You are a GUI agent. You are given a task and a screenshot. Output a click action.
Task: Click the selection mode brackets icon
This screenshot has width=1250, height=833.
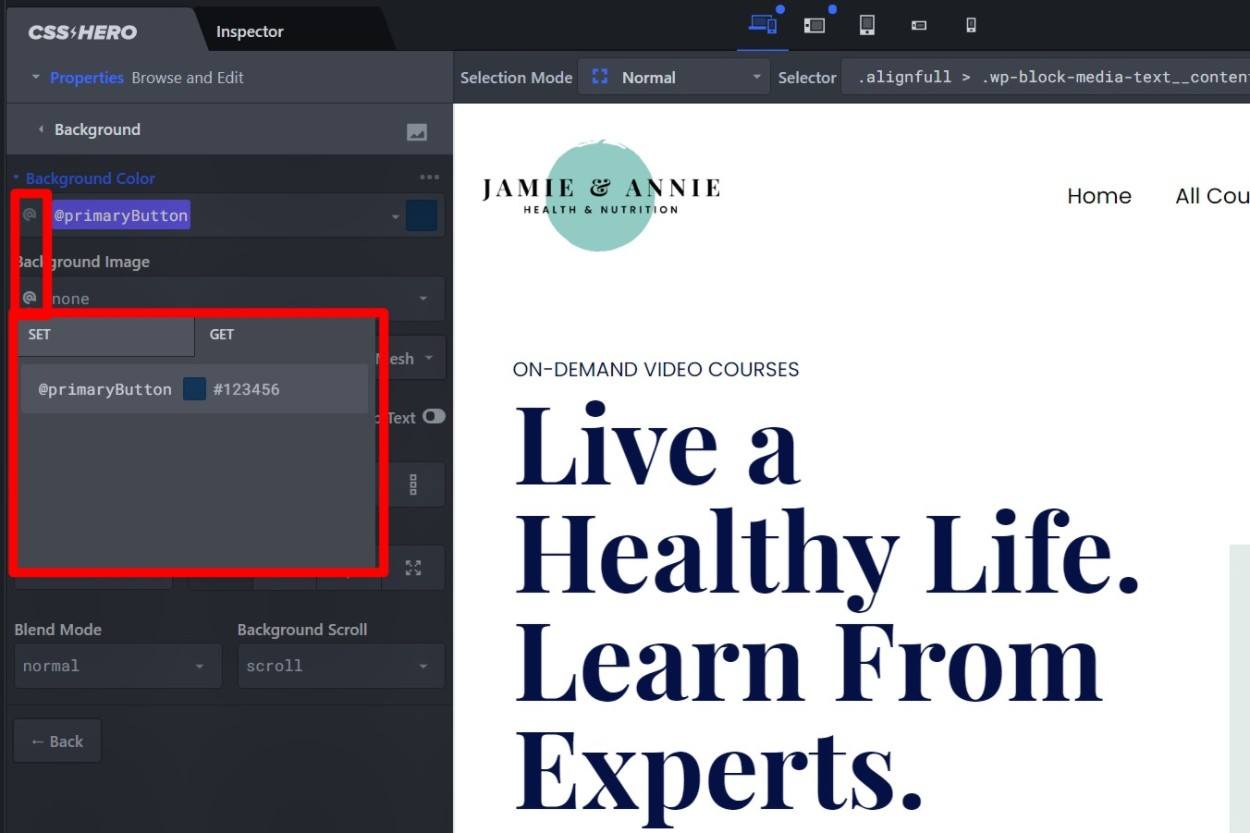tap(600, 77)
